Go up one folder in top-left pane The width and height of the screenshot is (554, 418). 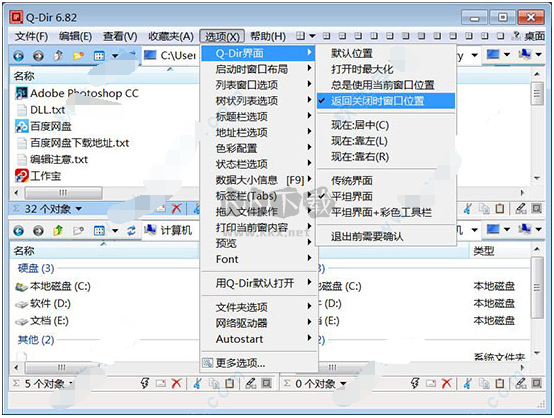[58, 55]
